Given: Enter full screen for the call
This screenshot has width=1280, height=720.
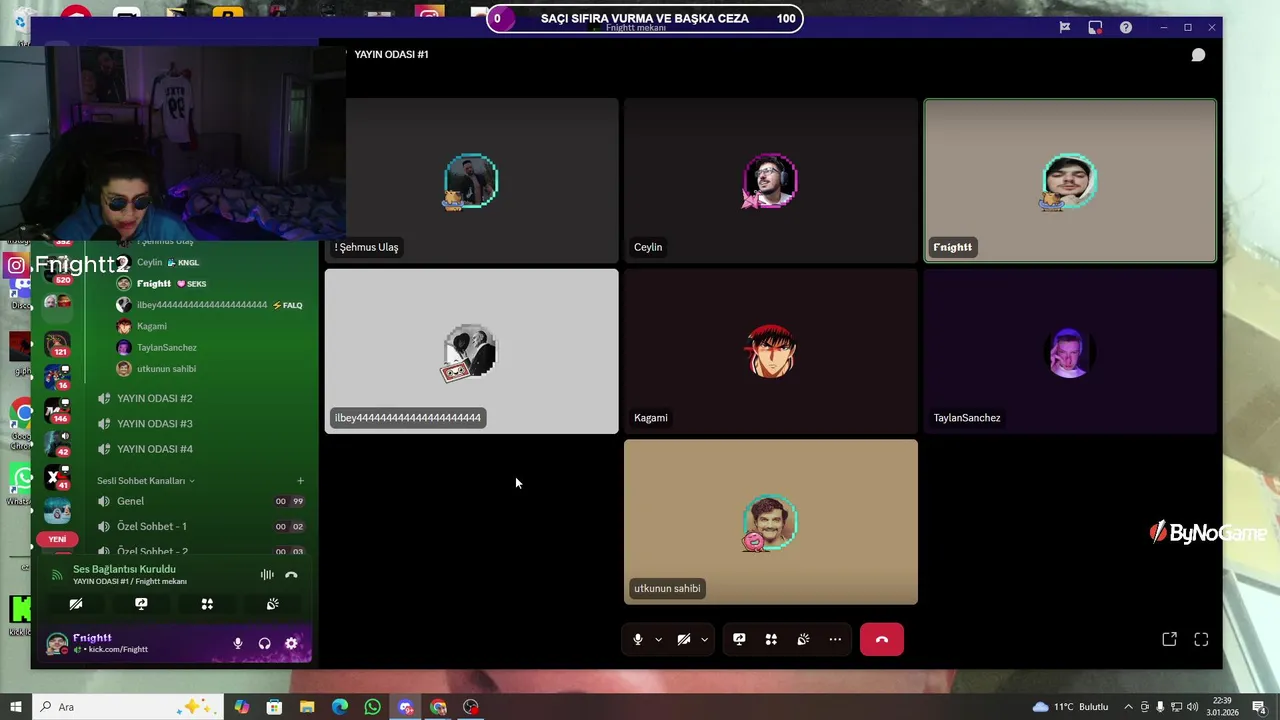Looking at the screenshot, I should click(x=1201, y=640).
